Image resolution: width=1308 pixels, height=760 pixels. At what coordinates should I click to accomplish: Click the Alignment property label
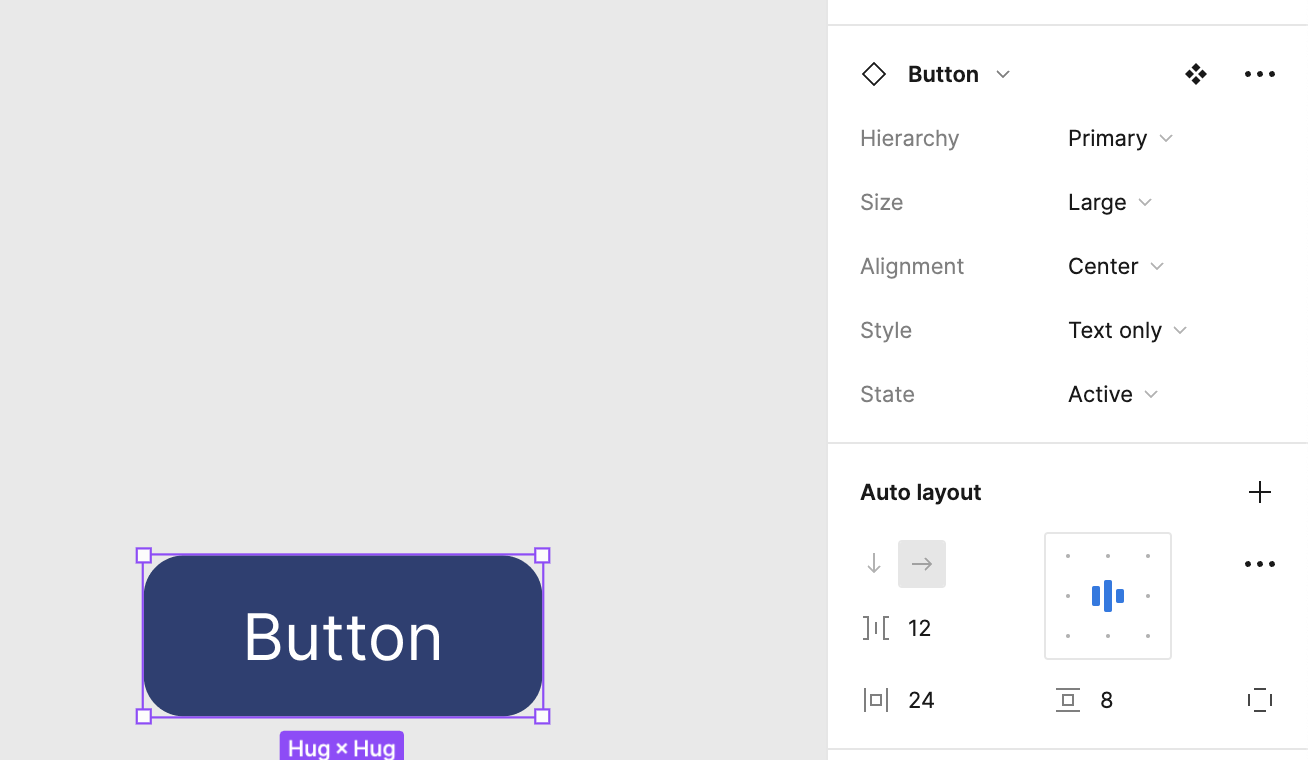point(912,266)
